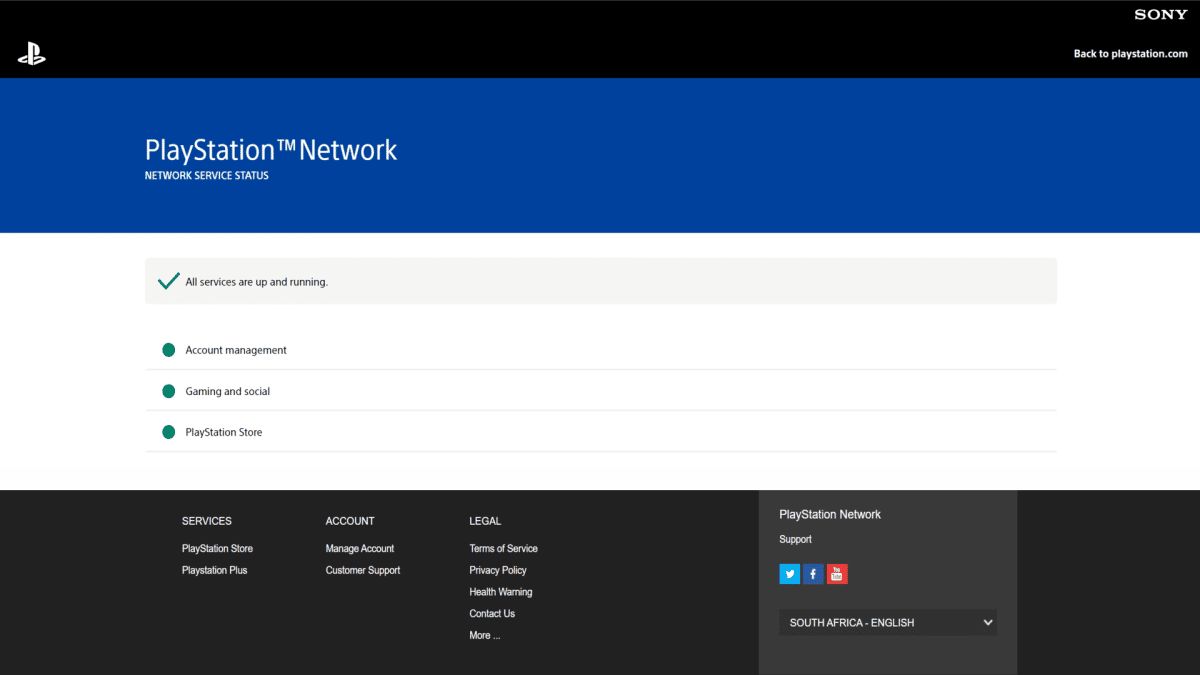Click the More ... legal link
Screen dimensions: 1200x675
484,635
